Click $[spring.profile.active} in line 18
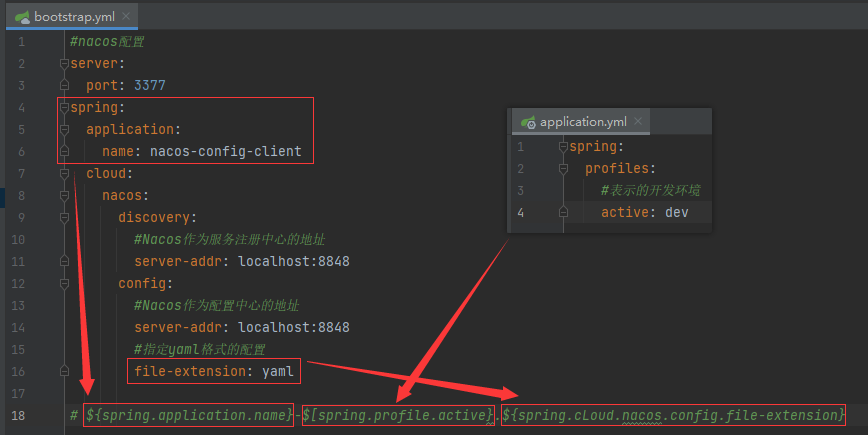The image size is (868, 435). [x=398, y=415]
